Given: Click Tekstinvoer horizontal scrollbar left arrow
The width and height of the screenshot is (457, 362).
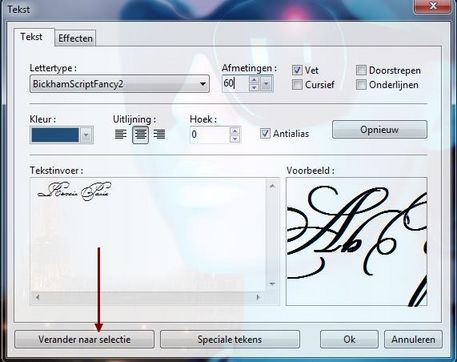Looking at the screenshot, I should point(37,297).
